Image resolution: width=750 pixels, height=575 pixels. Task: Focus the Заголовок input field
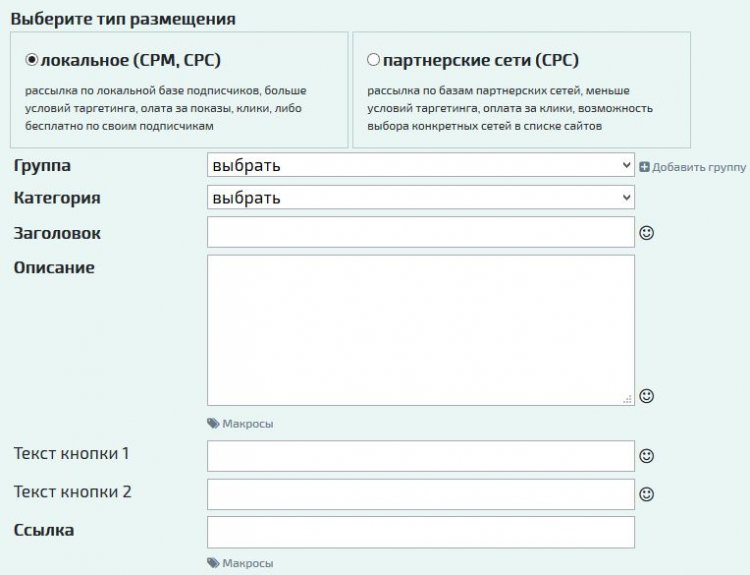click(x=421, y=232)
